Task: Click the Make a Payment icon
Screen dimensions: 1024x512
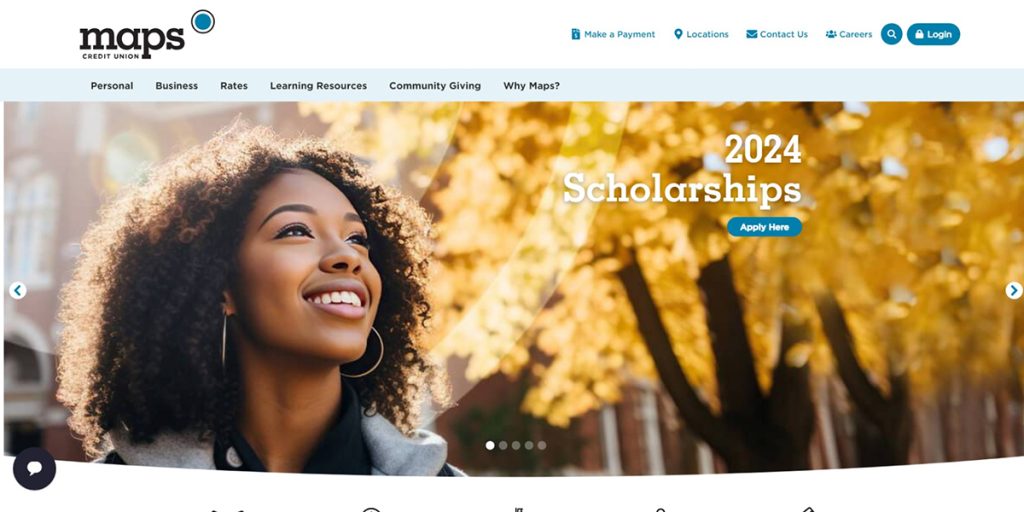Action: click(x=575, y=34)
